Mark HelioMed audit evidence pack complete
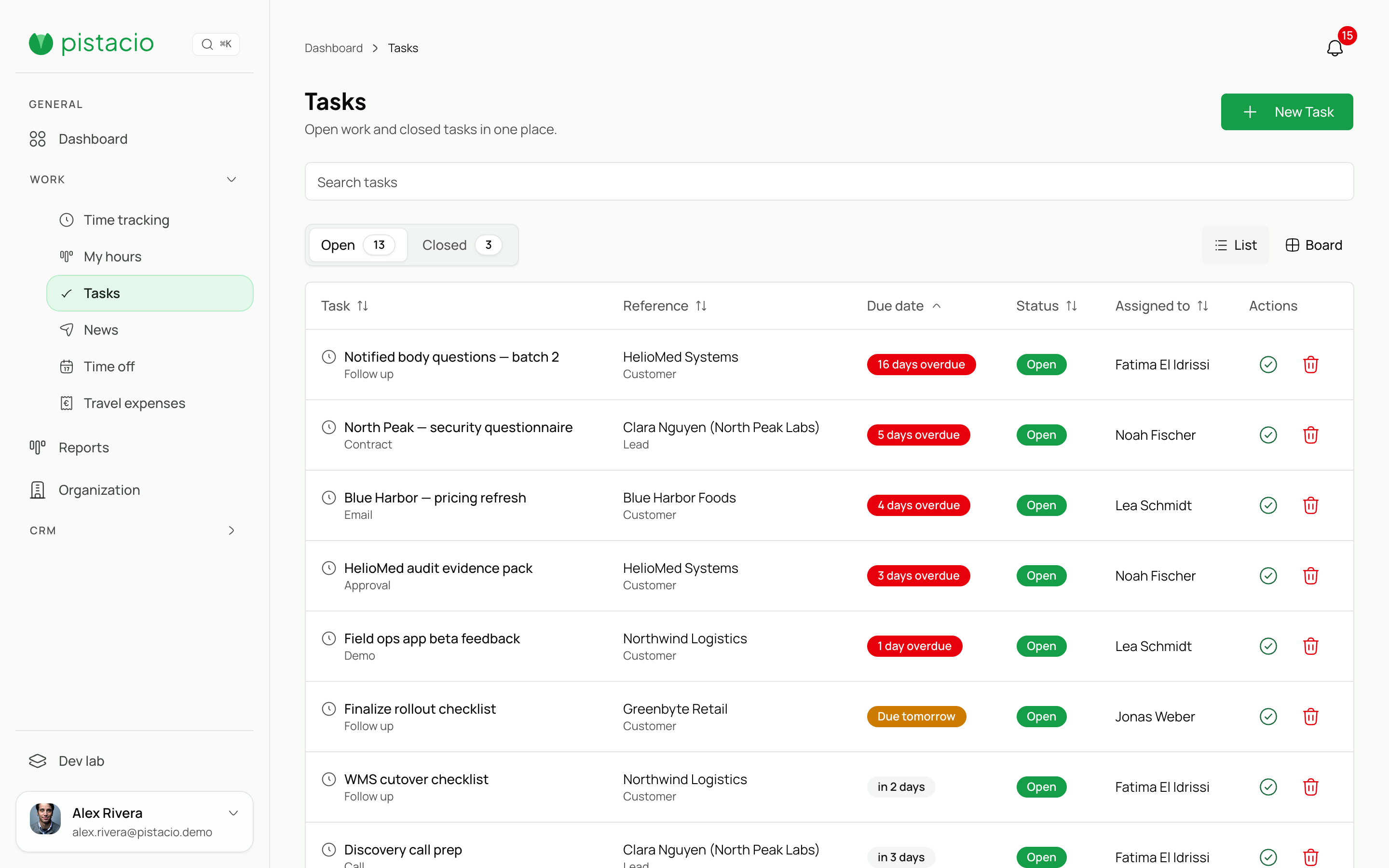This screenshot has height=868, width=1389. click(1268, 576)
